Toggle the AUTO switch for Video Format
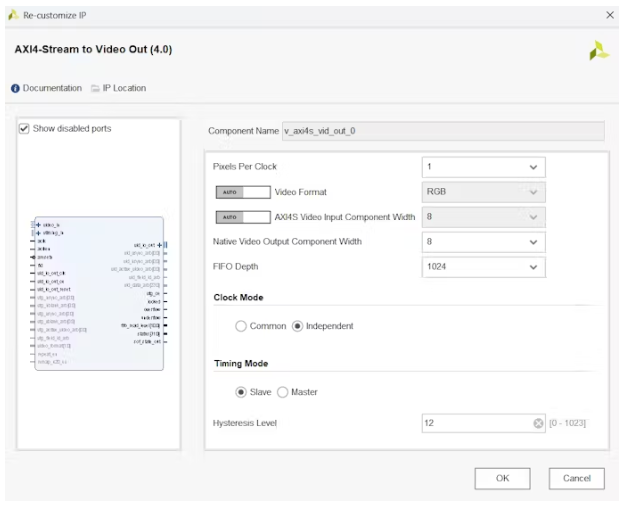Screen dimensions: 620x515 click(241, 191)
